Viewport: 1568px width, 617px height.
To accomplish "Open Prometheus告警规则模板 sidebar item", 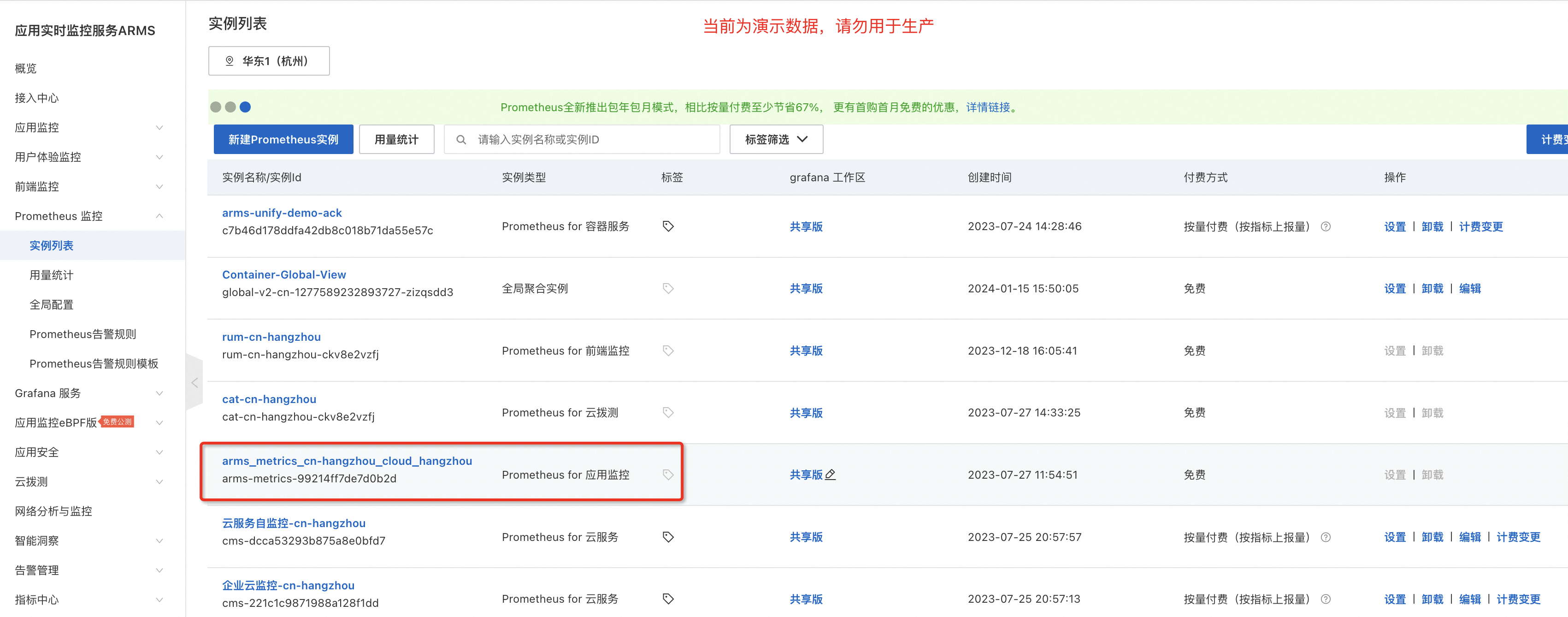I will click(x=94, y=364).
